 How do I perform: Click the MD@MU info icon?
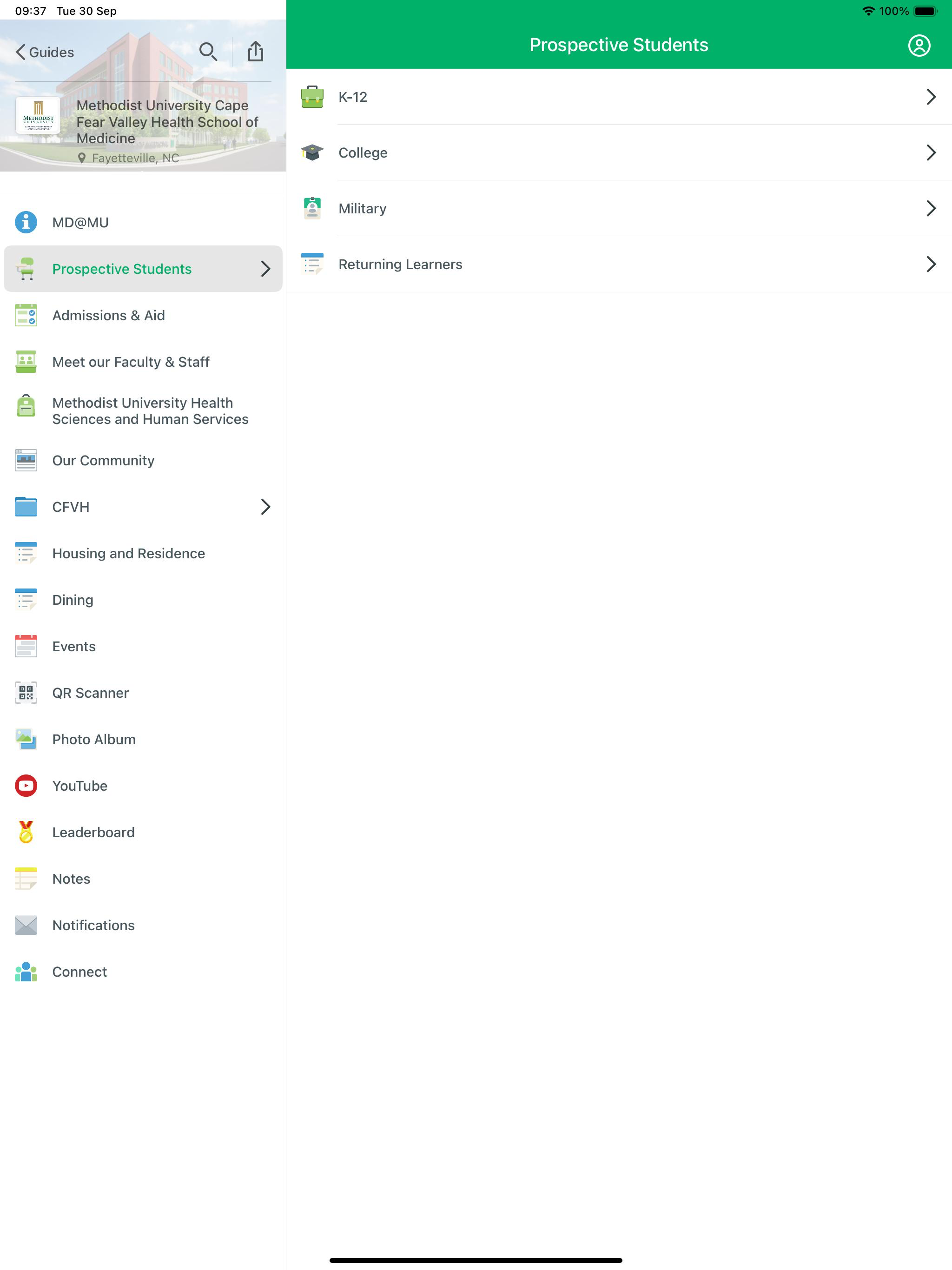pyautogui.click(x=26, y=222)
